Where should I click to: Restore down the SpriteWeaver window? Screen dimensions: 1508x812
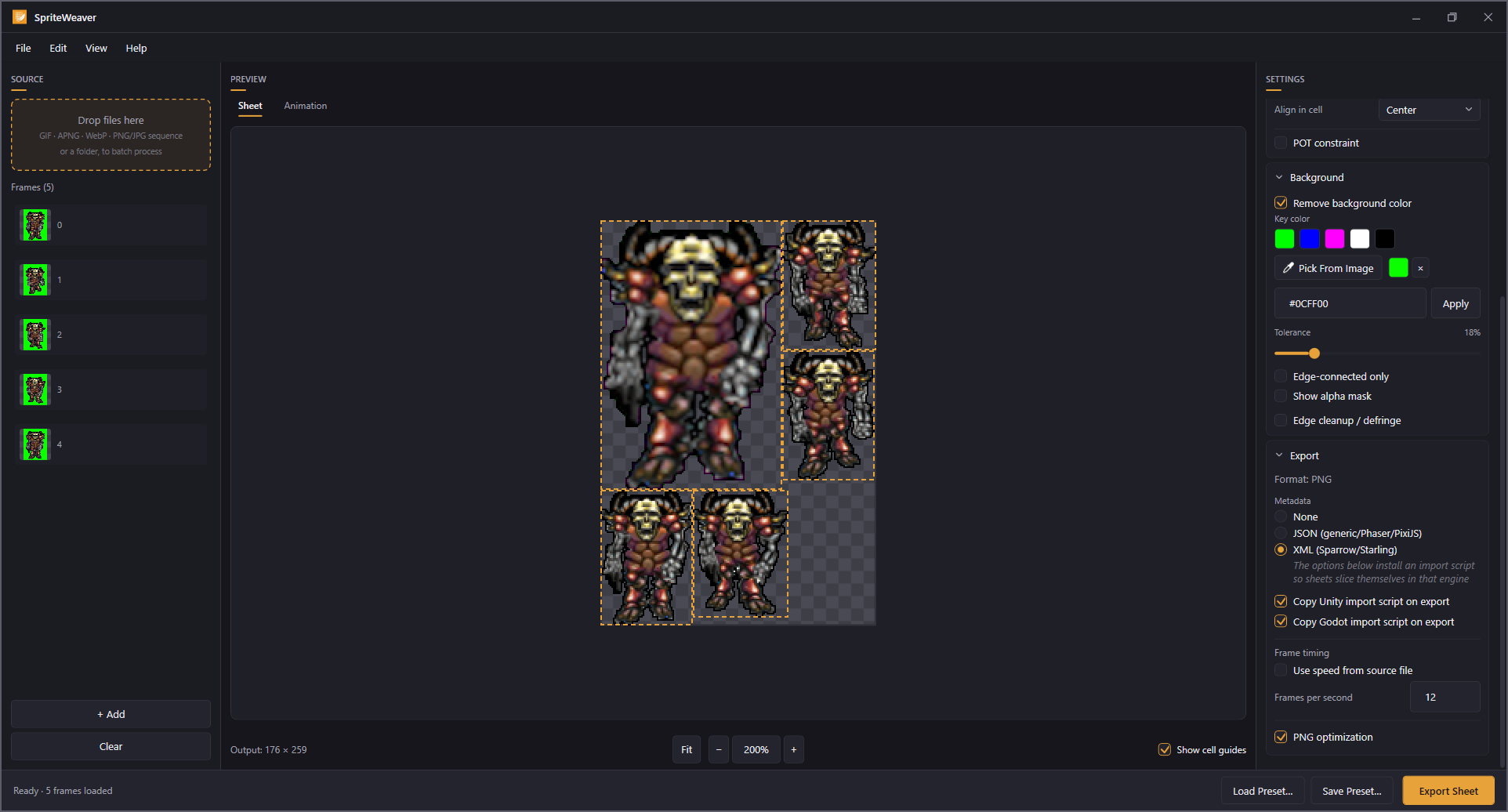point(1452,17)
